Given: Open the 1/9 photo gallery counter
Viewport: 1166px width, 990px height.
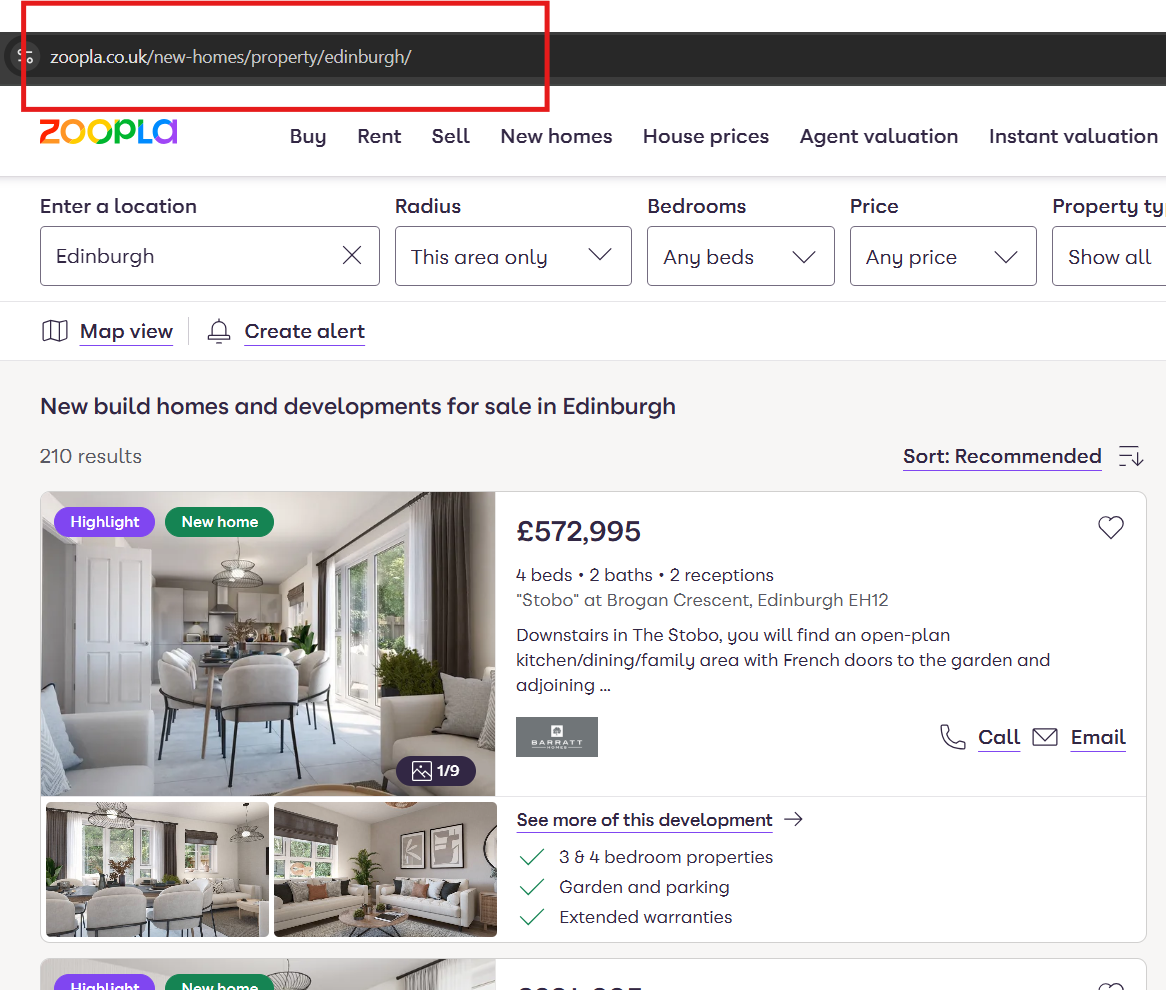Looking at the screenshot, I should pos(436,771).
